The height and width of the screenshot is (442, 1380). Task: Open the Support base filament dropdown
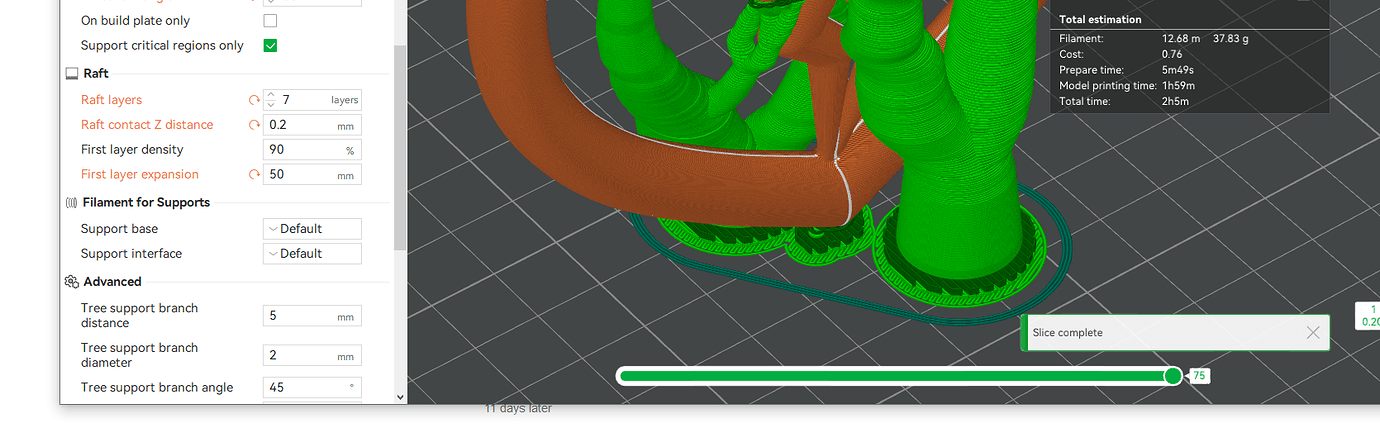[x=312, y=229]
